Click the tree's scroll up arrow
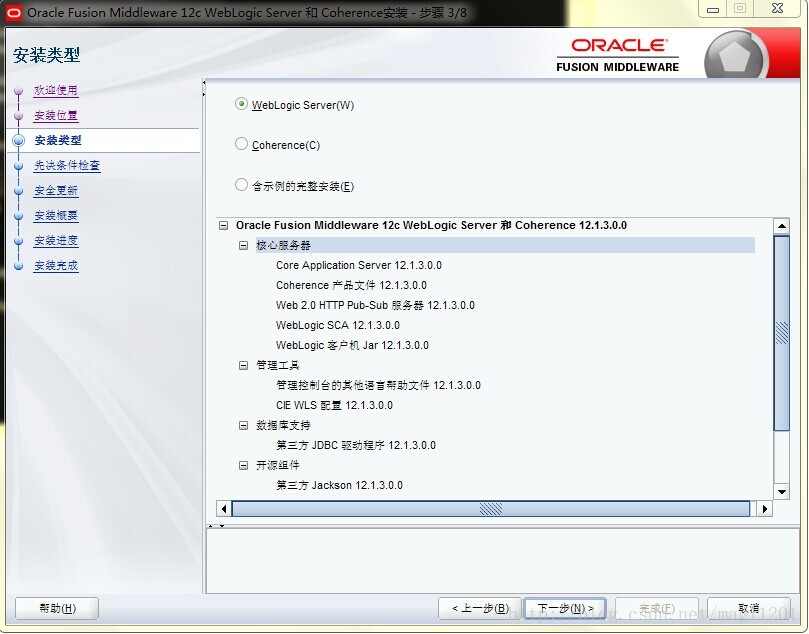Screen dimensions: 809x634 tap(782, 226)
